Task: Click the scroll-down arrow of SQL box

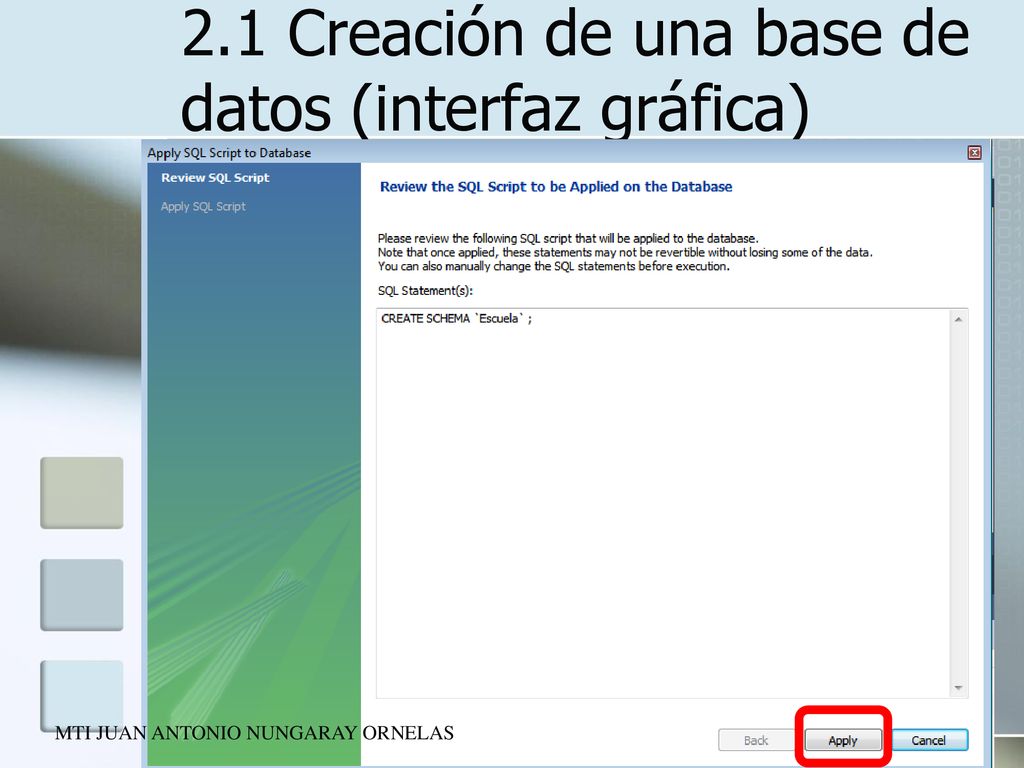Action: click(958, 688)
